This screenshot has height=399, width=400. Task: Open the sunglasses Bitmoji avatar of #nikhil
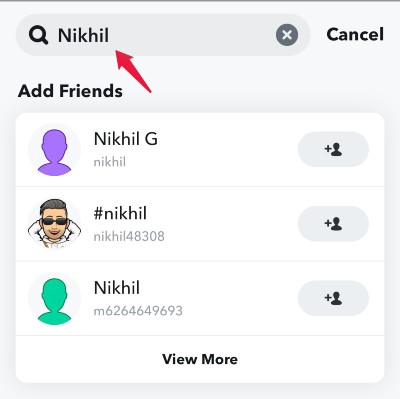click(x=54, y=224)
